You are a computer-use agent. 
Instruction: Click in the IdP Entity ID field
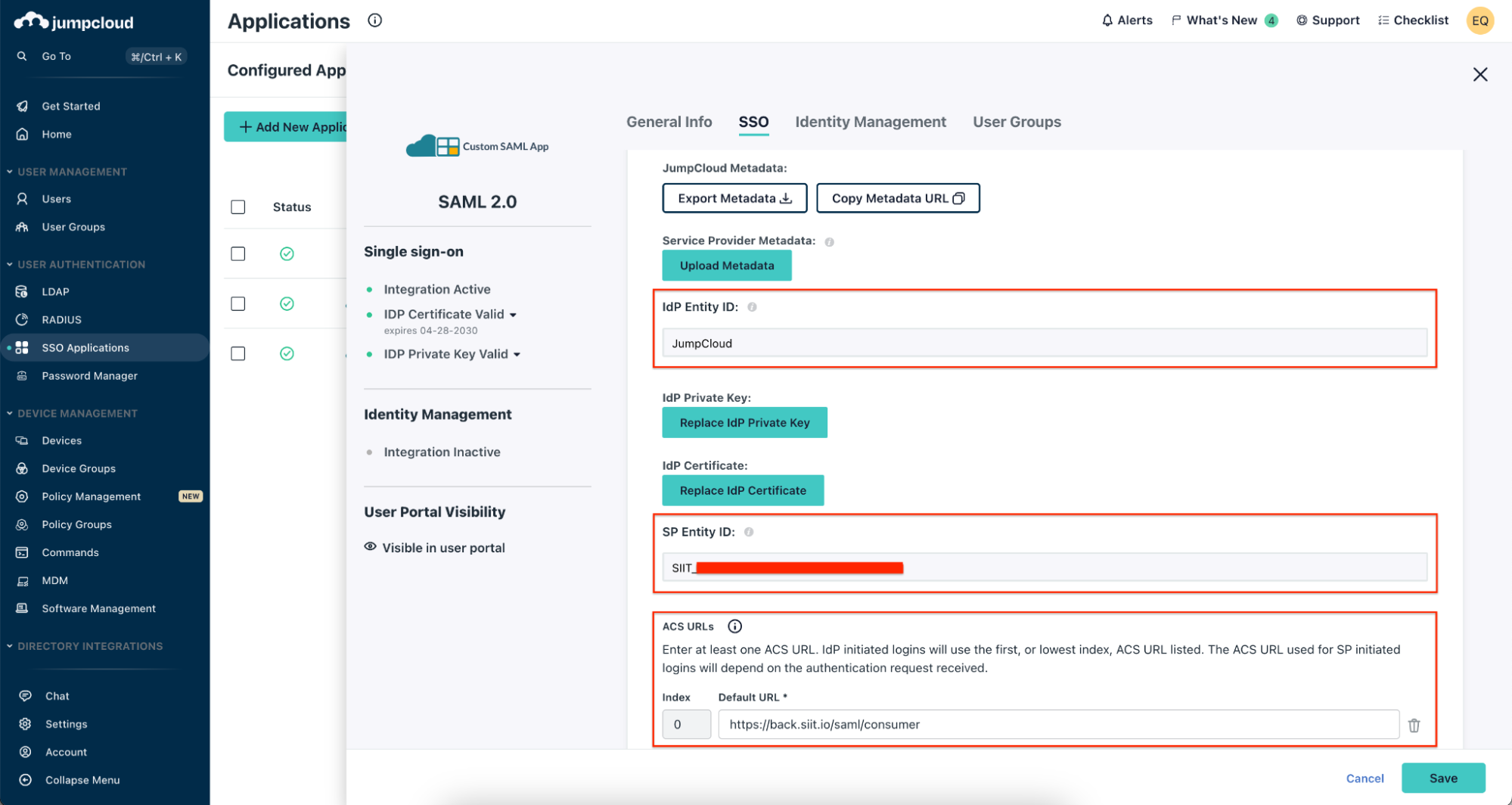pyautogui.click(x=1045, y=343)
